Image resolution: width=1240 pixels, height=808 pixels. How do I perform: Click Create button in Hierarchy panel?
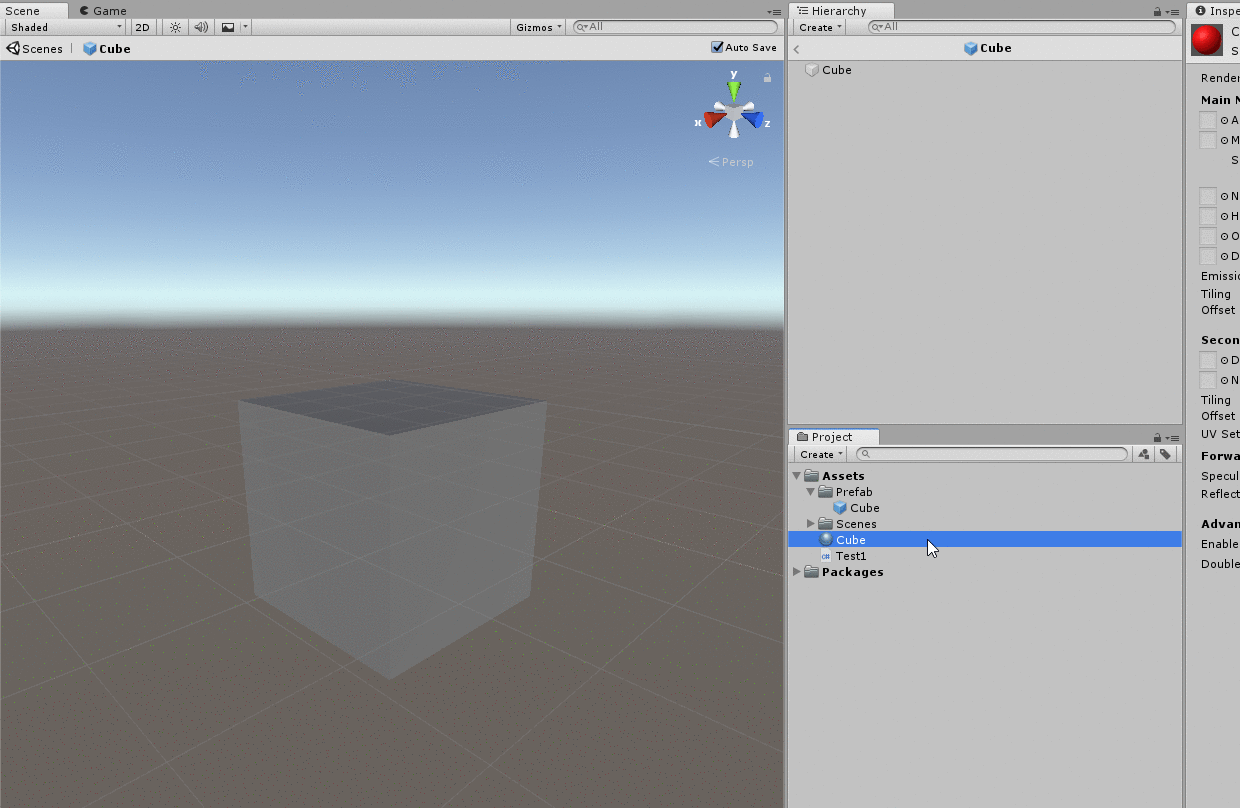pos(819,27)
